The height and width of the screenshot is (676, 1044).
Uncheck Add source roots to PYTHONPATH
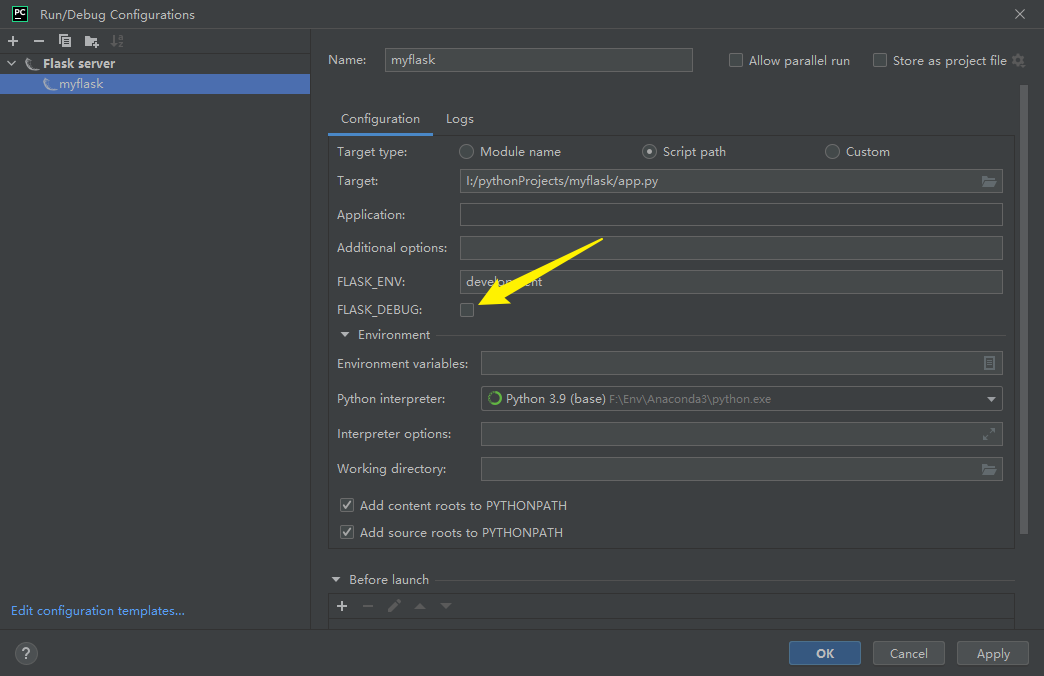(x=347, y=532)
